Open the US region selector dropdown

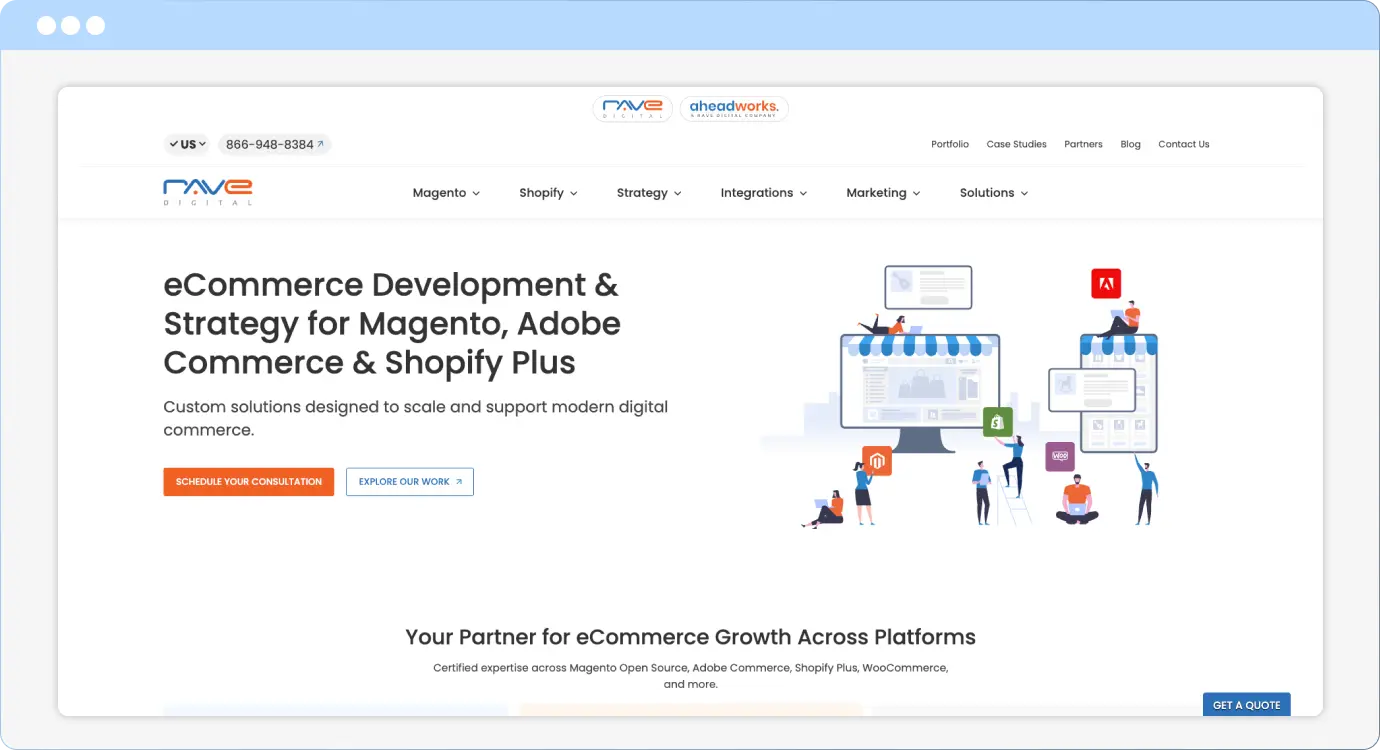tap(187, 144)
